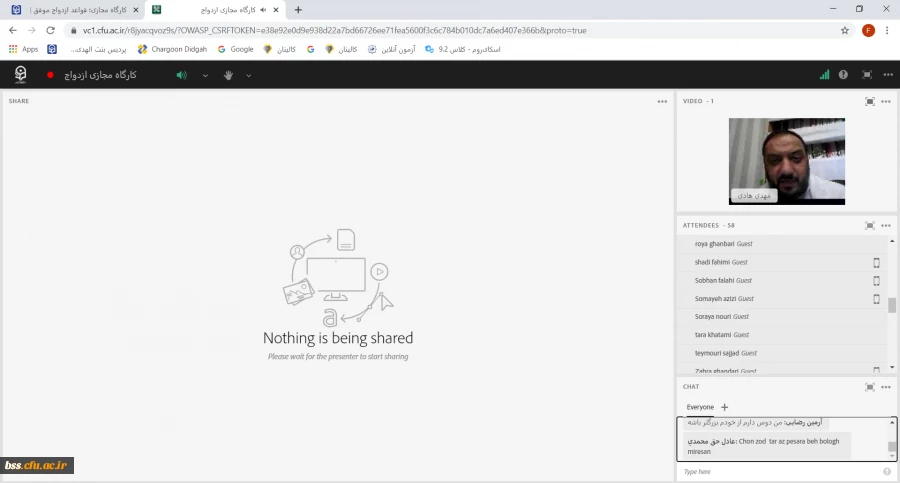This screenshot has height=483, width=900.
Task: Open the Help question mark icon
Action: coord(843,75)
